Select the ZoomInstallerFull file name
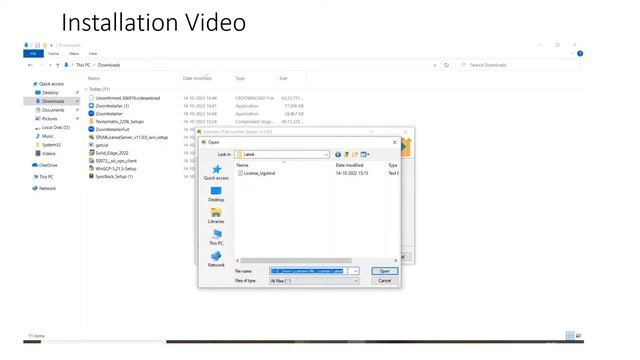Viewport: 640px width, 360px height. tap(112, 129)
